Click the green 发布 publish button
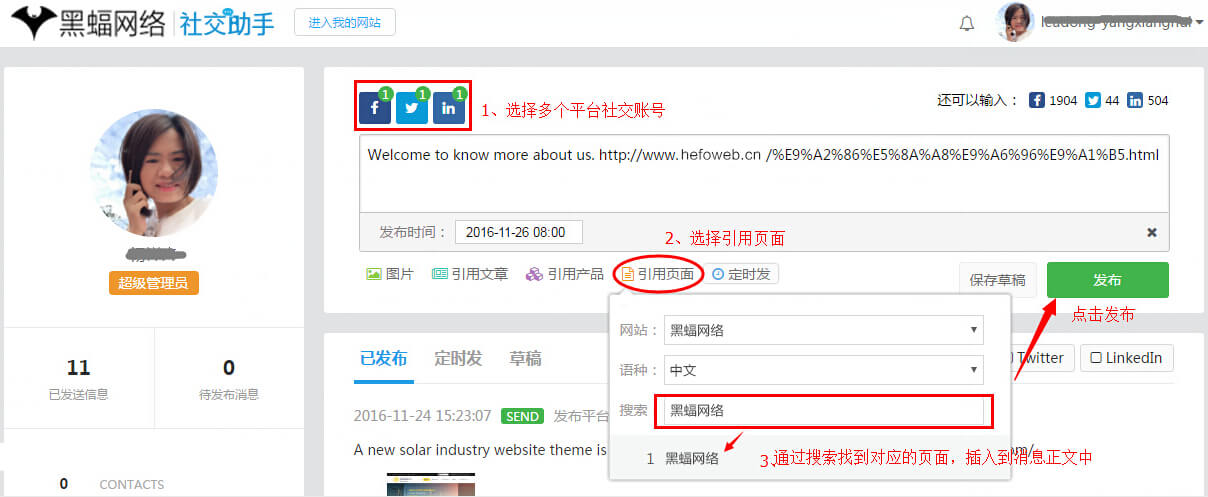Viewport: 1208px width, 497px height. tap(1107, 280)
